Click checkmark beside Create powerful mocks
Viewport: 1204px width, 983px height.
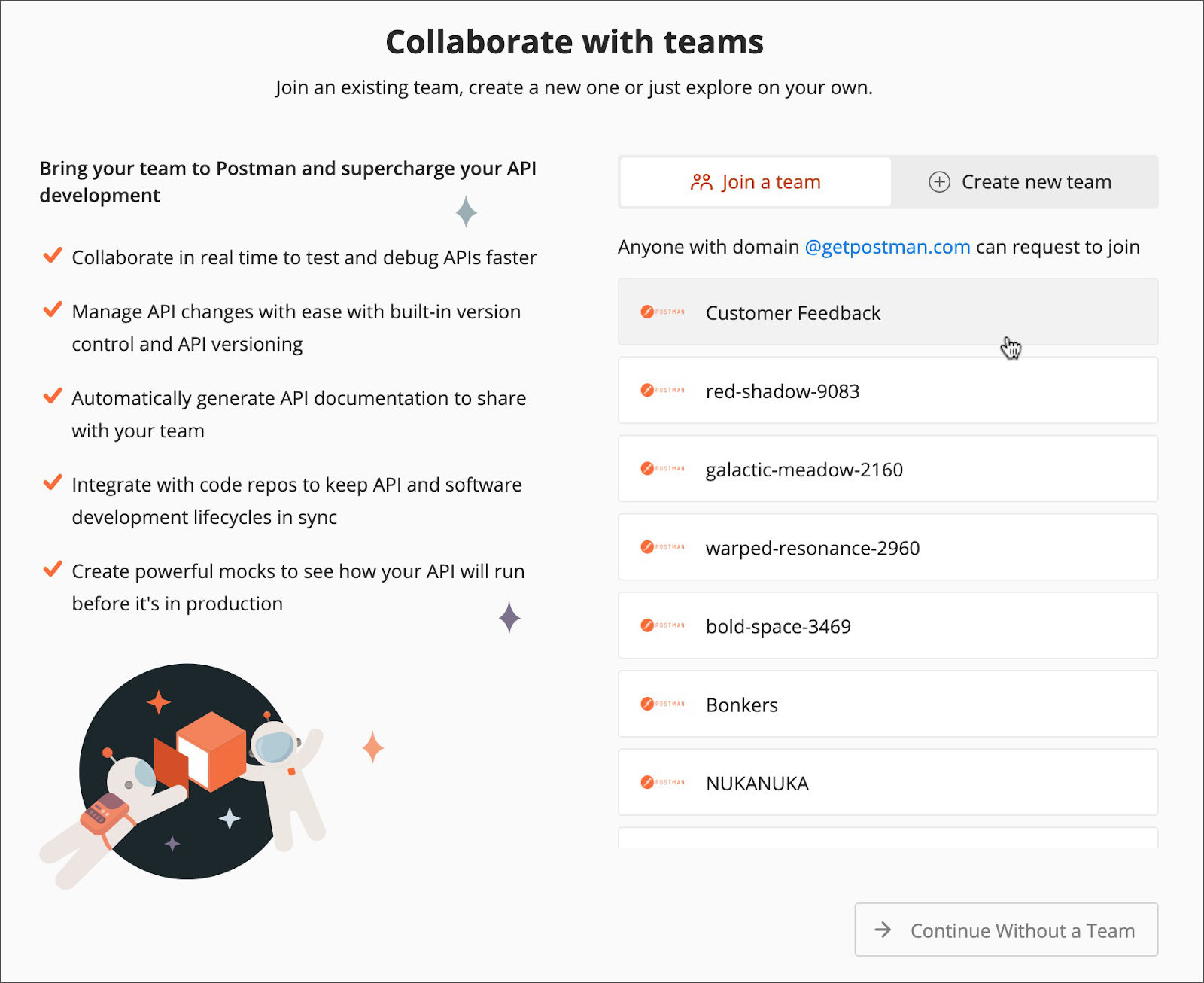click(53, 569)
